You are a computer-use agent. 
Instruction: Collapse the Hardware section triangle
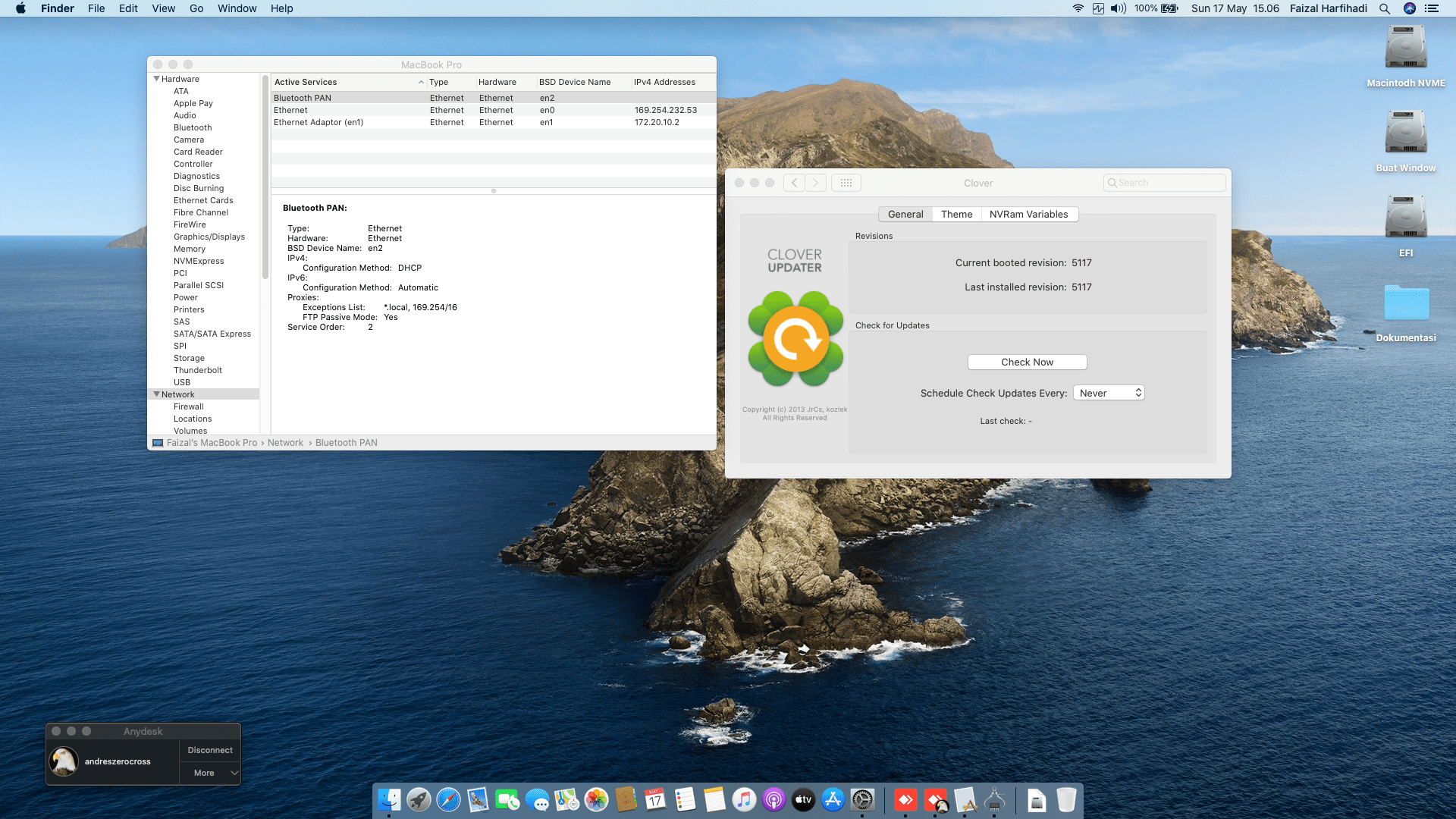[x=156, y=79]
